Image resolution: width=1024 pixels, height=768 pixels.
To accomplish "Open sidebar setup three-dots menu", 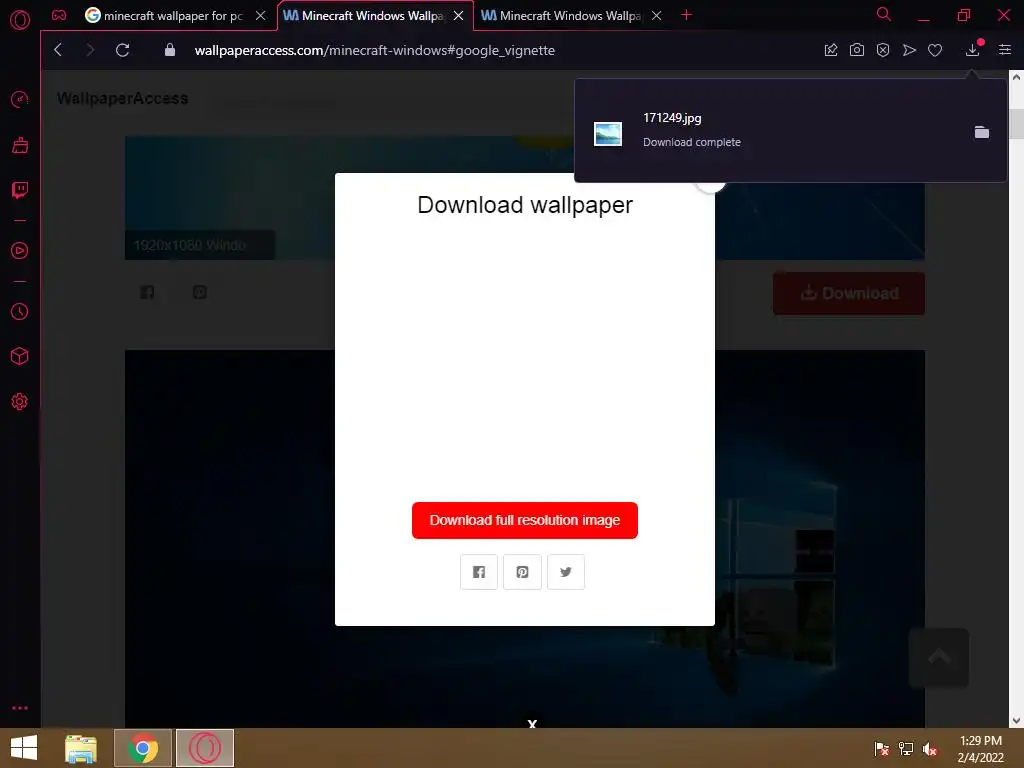I will point(20,708).
